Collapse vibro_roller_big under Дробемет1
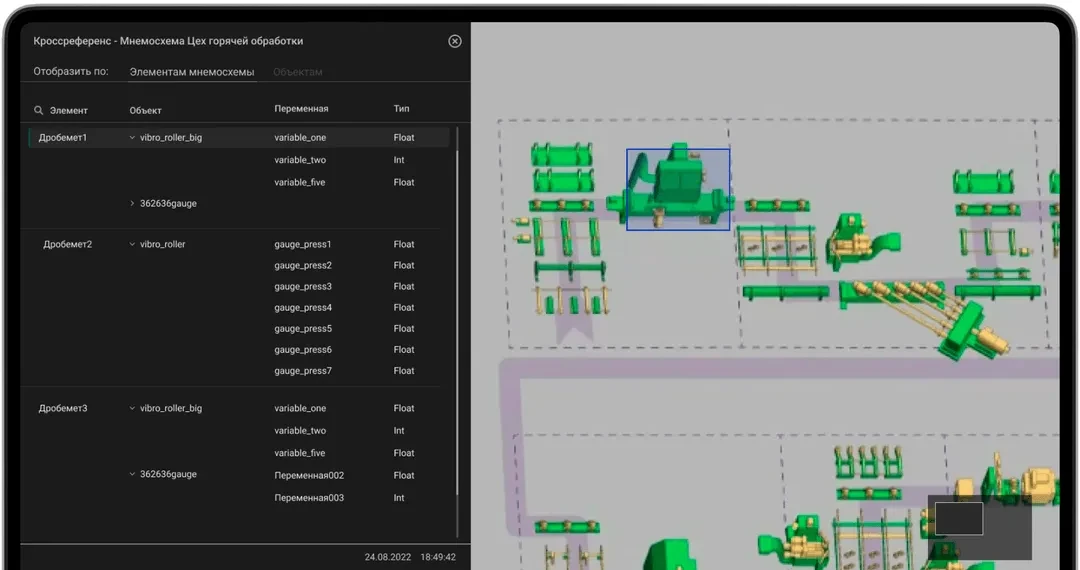This screenshot has height=570, width=1080. 132,138
